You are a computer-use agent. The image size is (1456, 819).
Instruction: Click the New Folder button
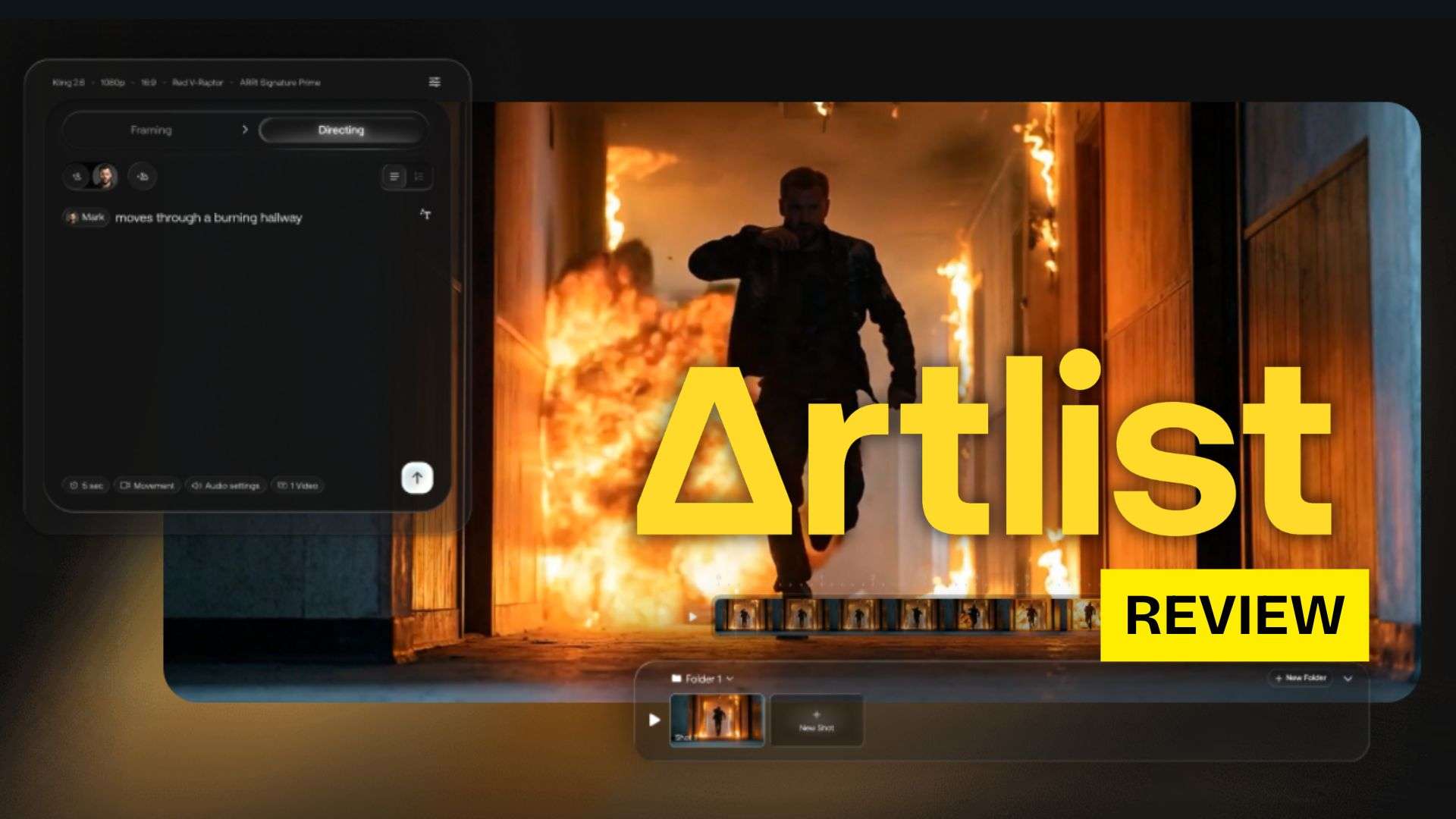coord(1301,678)
